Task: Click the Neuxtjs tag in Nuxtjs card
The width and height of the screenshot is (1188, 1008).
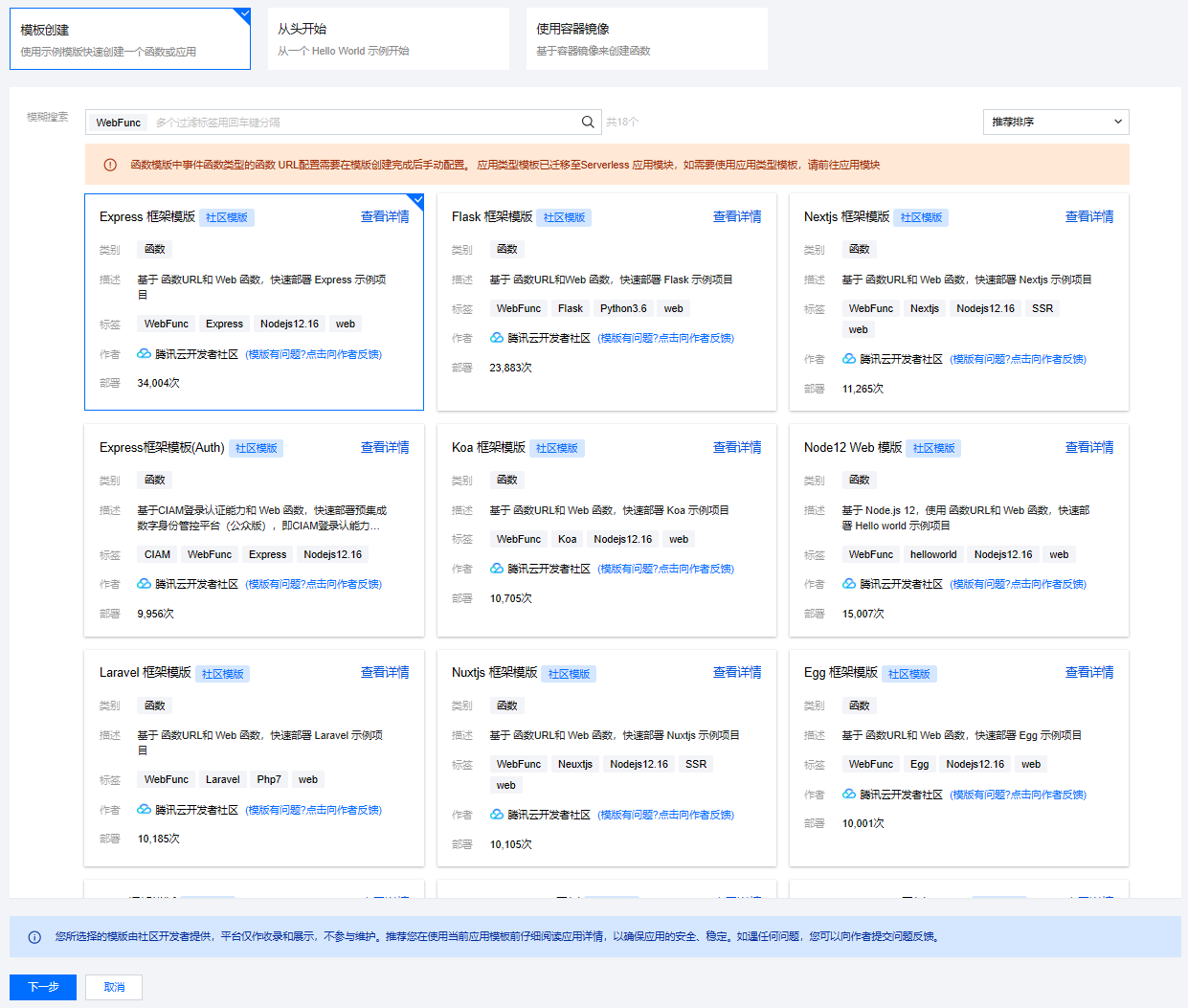Action: (575, 764)
